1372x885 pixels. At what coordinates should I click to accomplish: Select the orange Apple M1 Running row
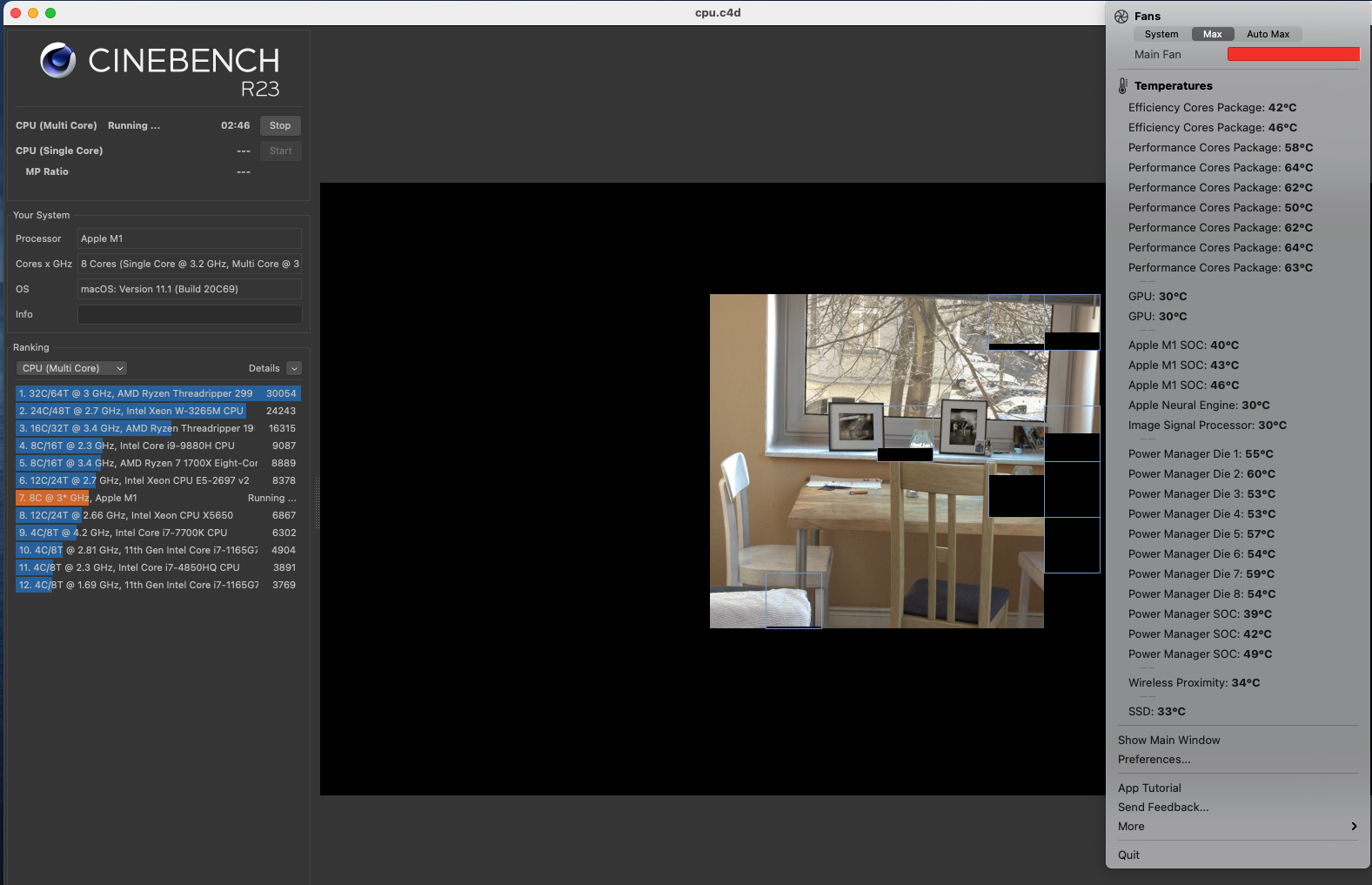tap(158, 498)
